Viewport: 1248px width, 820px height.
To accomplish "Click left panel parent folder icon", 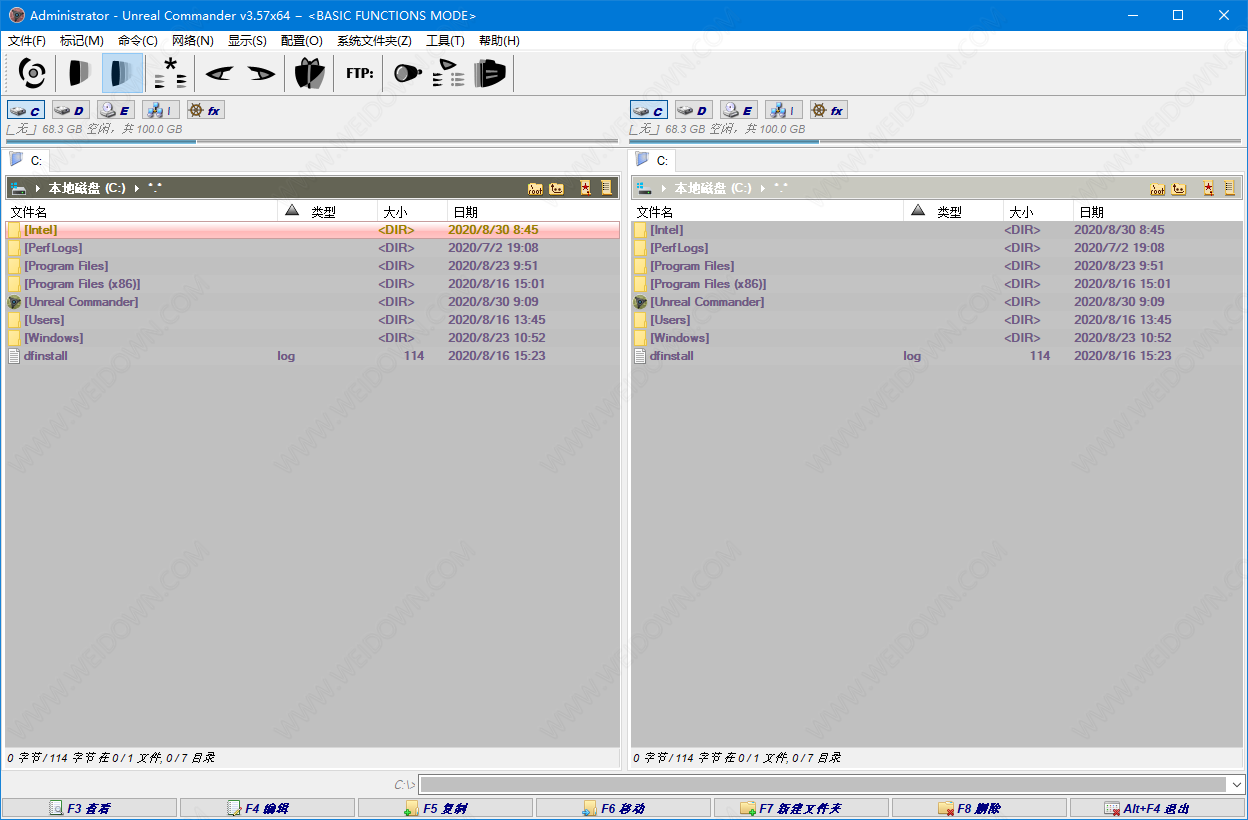I will 557,188.
